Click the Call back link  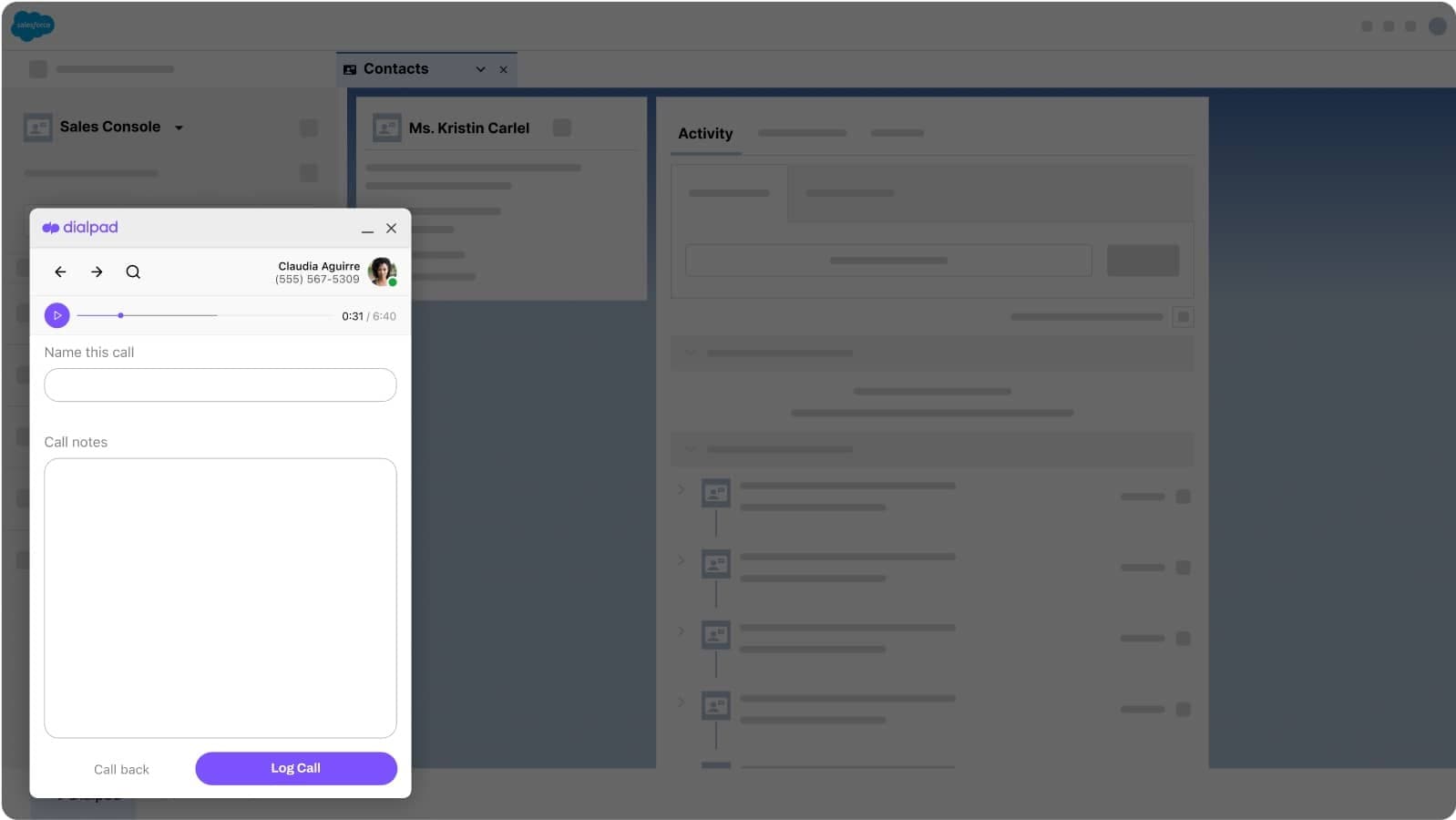pyautogui.click(x=121, y=769)
